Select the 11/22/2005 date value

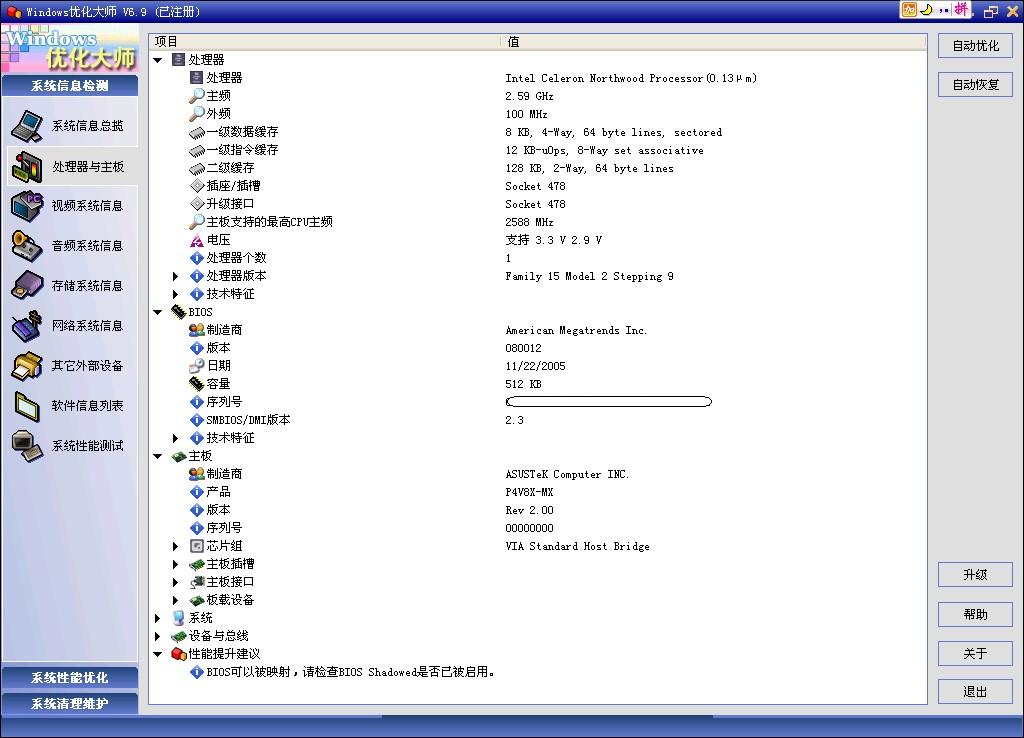(x=536, y=366)
